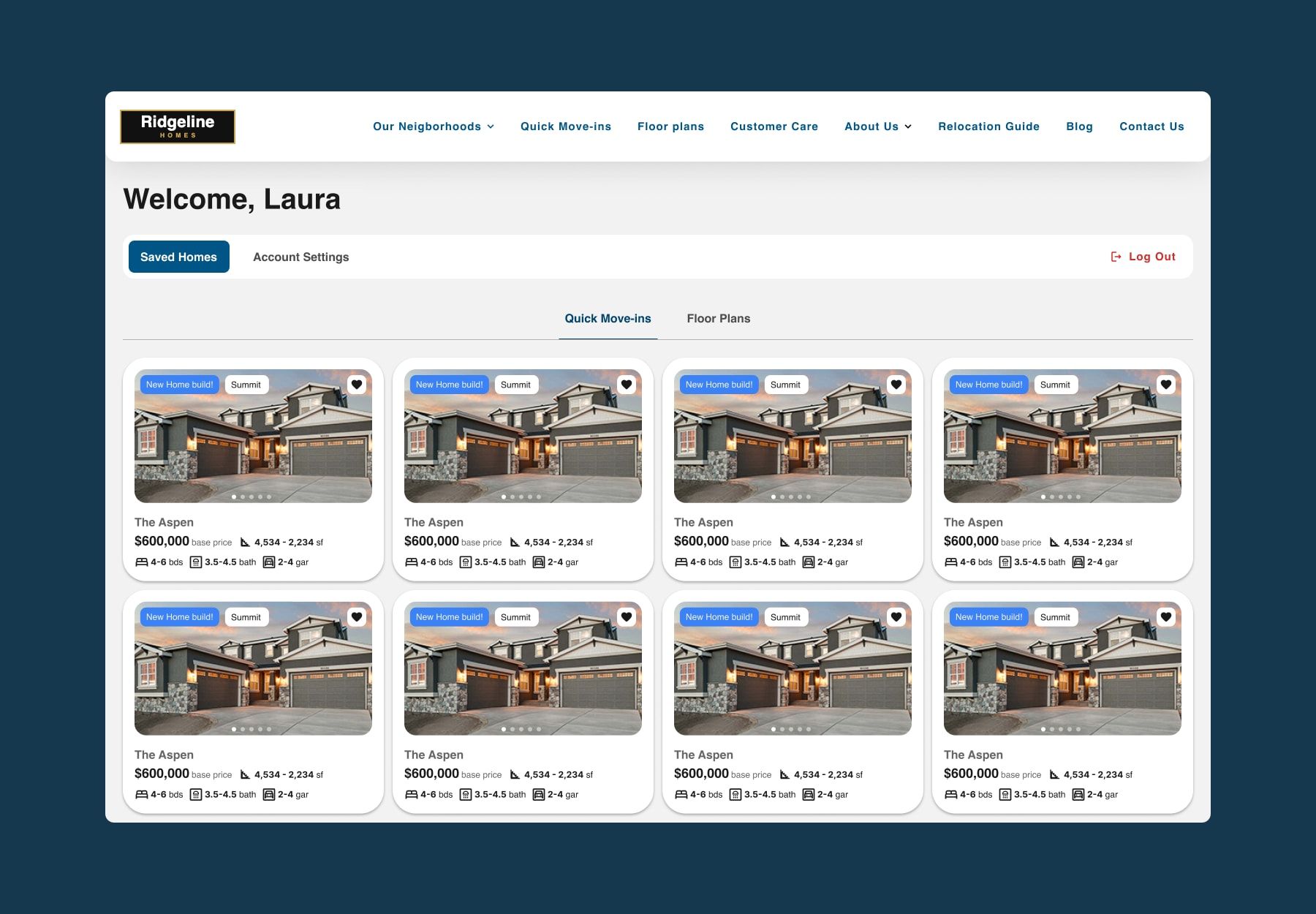This screenshot has height=914, width=1316.
Task: Select the Saved Homes tab
Action: coord(179,257)
